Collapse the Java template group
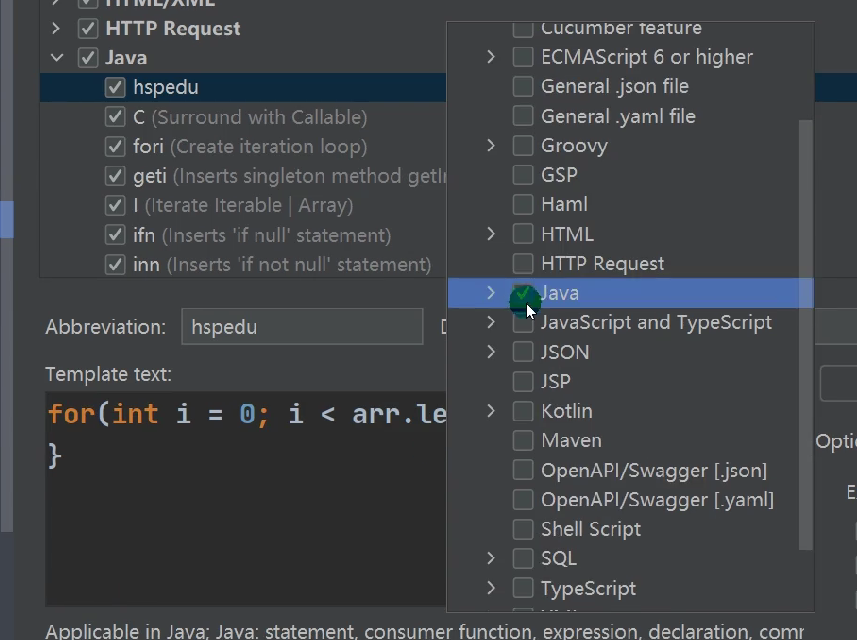Viewport: 857px width, 640px height. click(57, 58)
